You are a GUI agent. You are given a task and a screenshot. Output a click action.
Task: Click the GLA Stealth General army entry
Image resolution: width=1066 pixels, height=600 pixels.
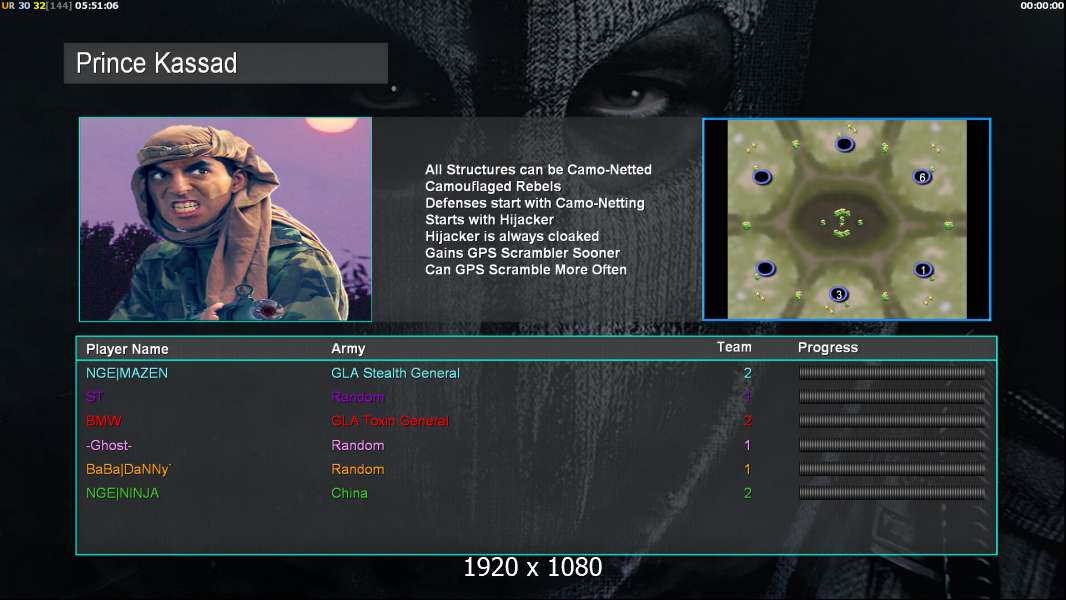pyautogui.click(x=395, y=373)
